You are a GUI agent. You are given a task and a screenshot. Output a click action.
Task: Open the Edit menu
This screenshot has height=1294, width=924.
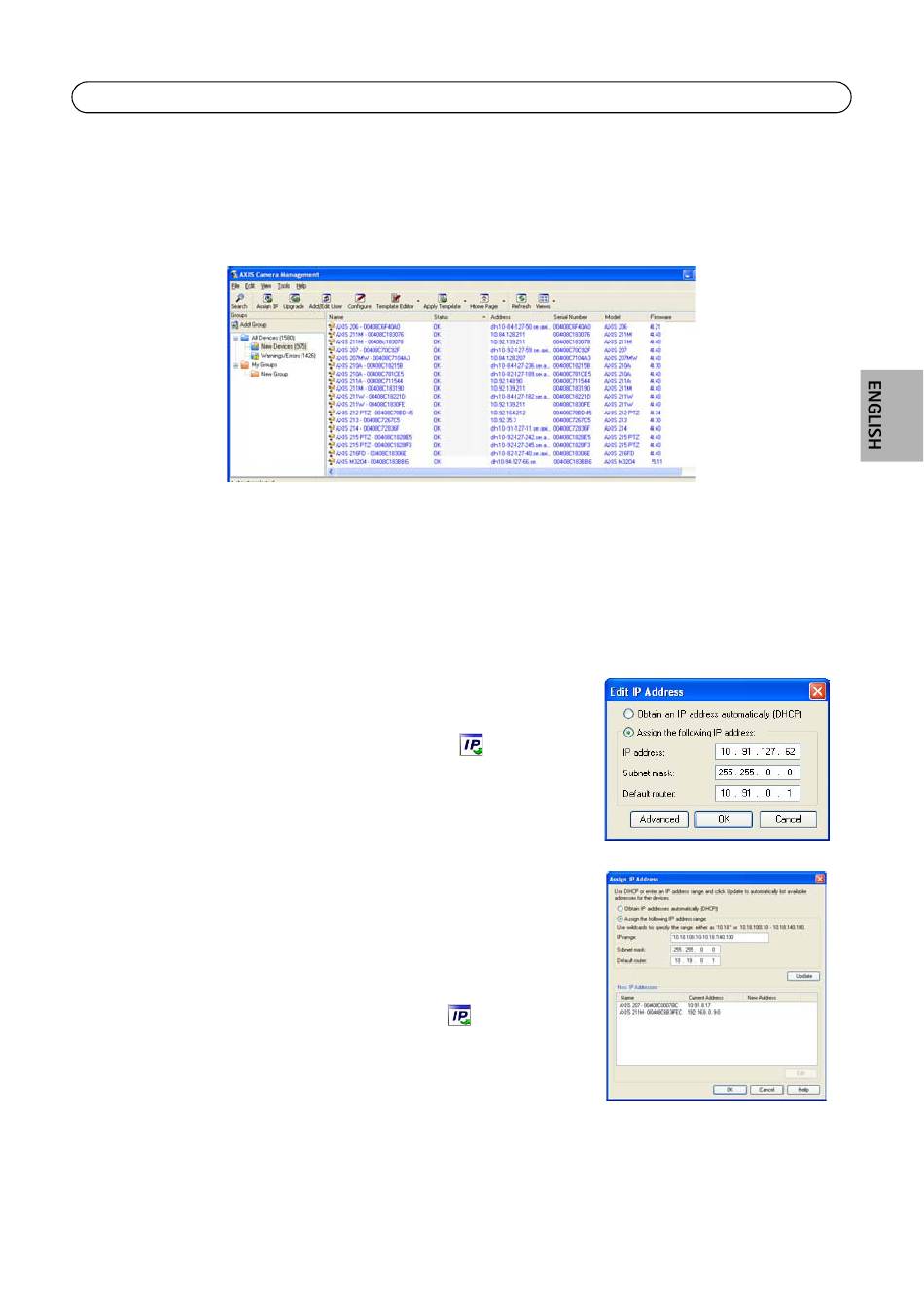250,286
